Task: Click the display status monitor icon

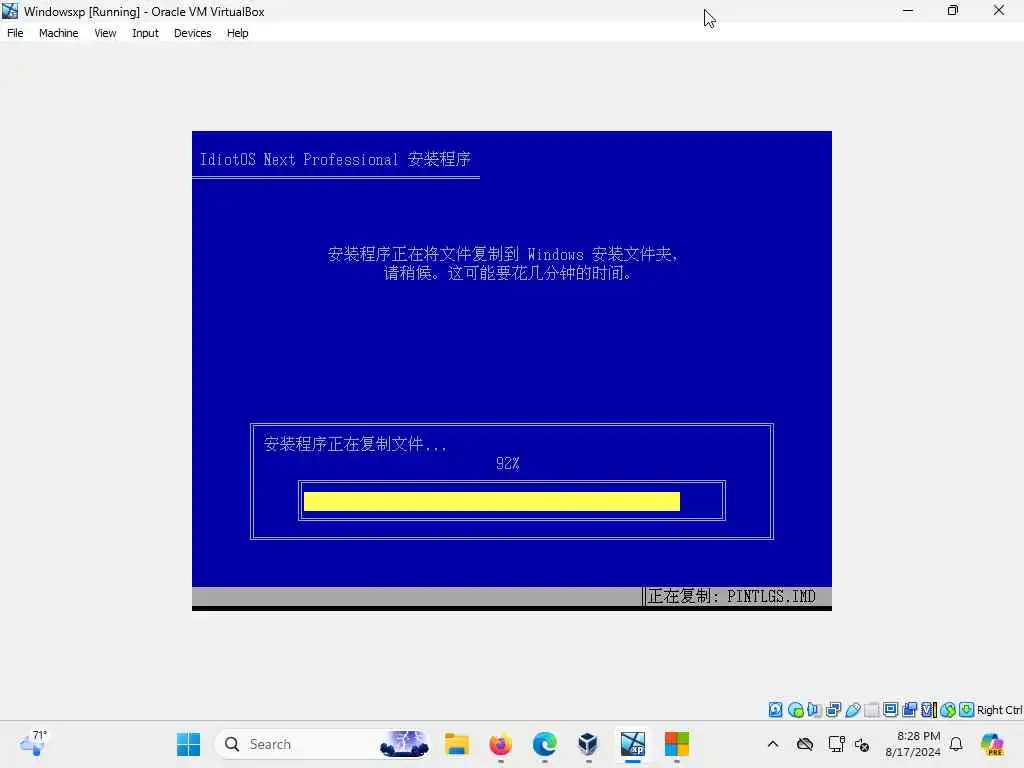Action: [890, 710]
